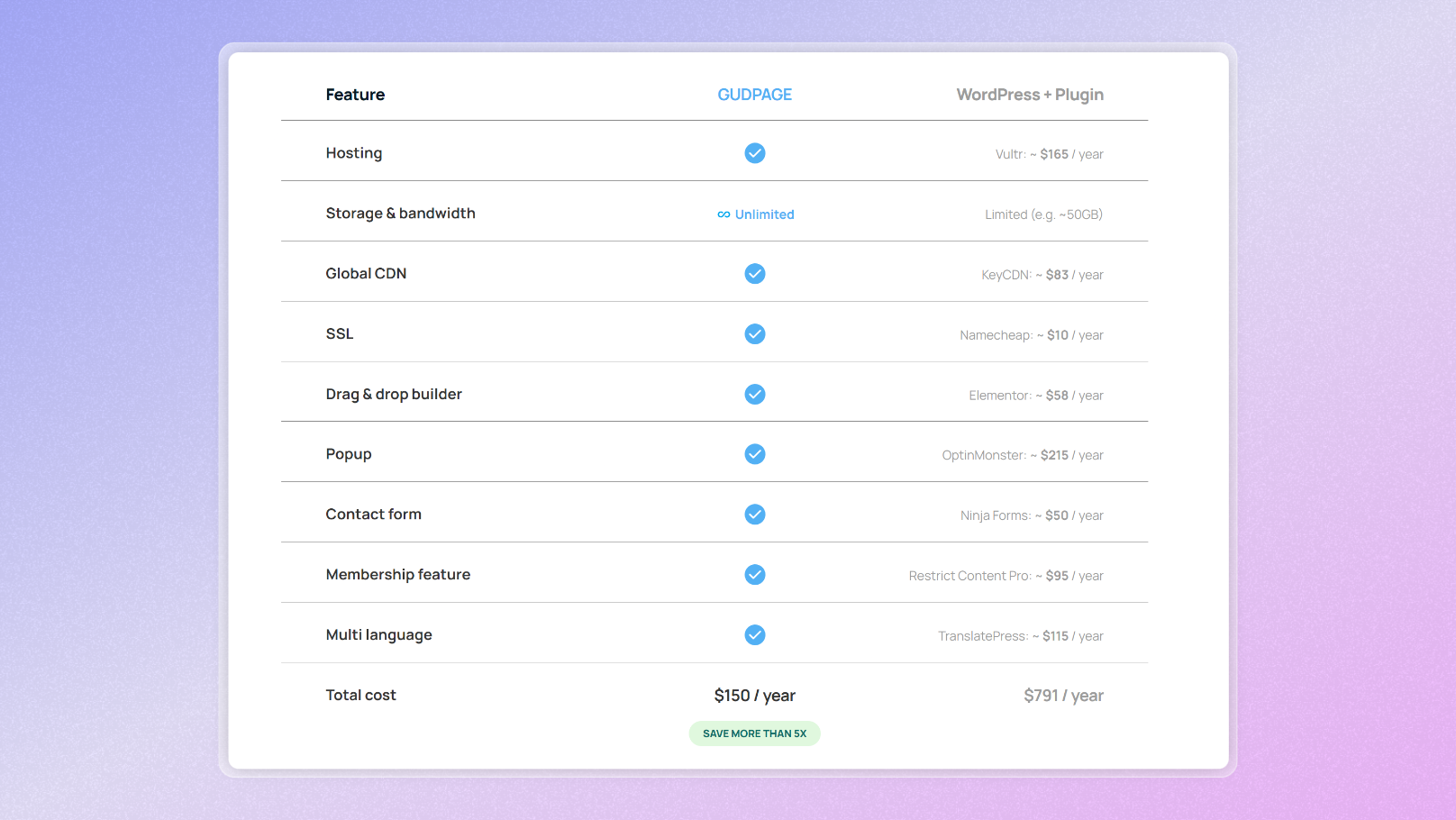Click the Drag & drop builder checkmark
This screenshot has width=1456, height=820.
click(x=755, y=395)
